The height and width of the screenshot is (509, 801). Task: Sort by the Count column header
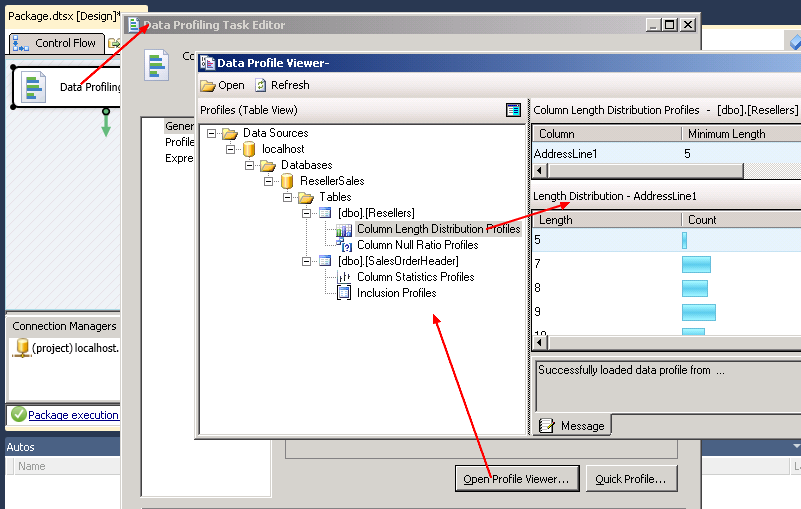tap(740, 219)
